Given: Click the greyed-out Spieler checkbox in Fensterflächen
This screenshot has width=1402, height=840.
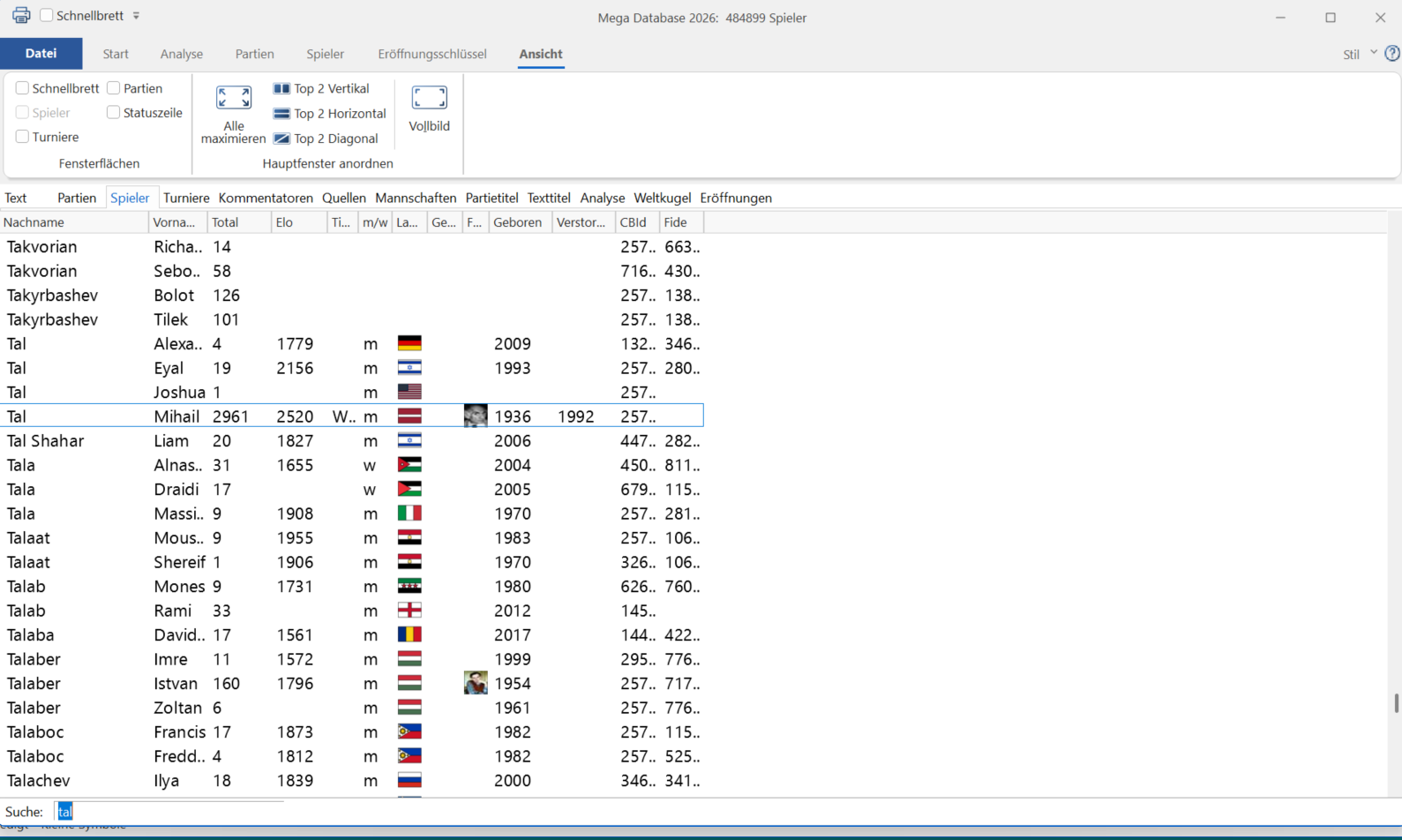Looking at the screenshot, I should coord(22,112).
